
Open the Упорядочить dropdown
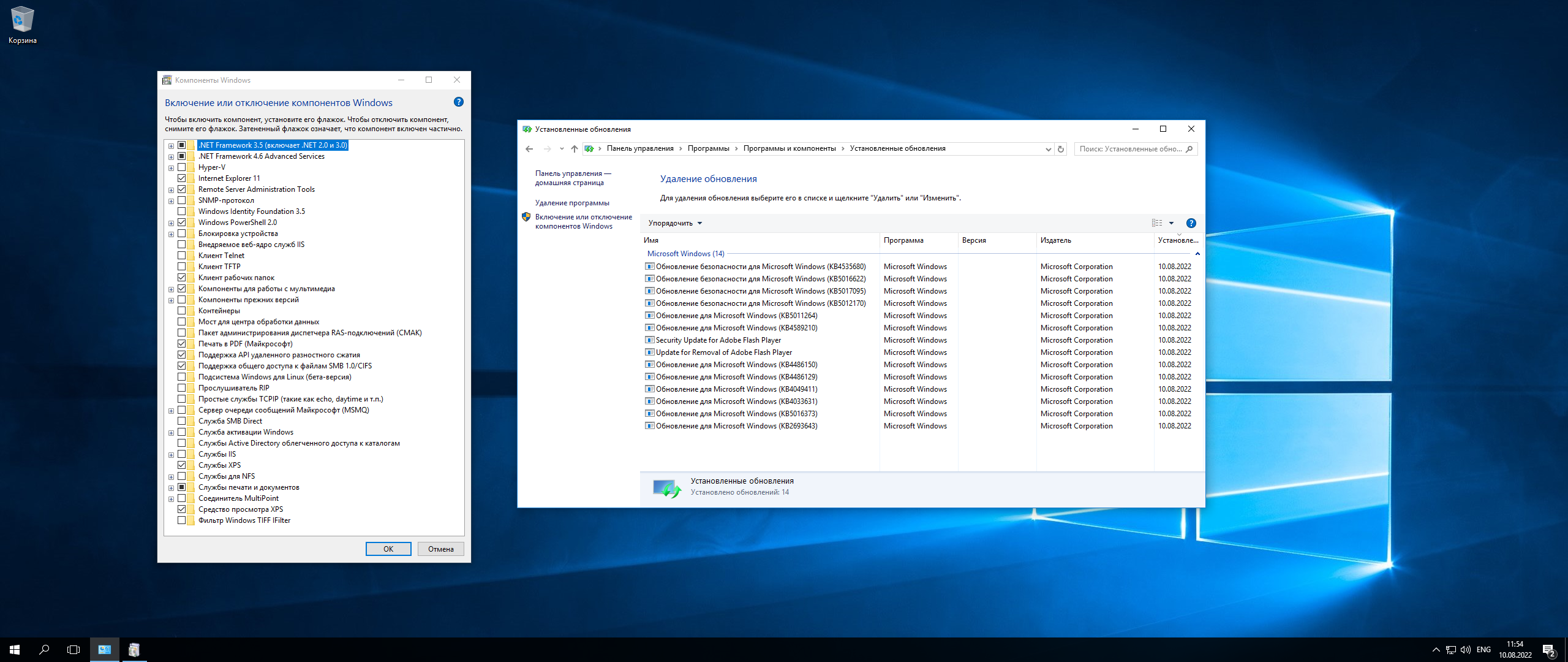coord(675,223)
